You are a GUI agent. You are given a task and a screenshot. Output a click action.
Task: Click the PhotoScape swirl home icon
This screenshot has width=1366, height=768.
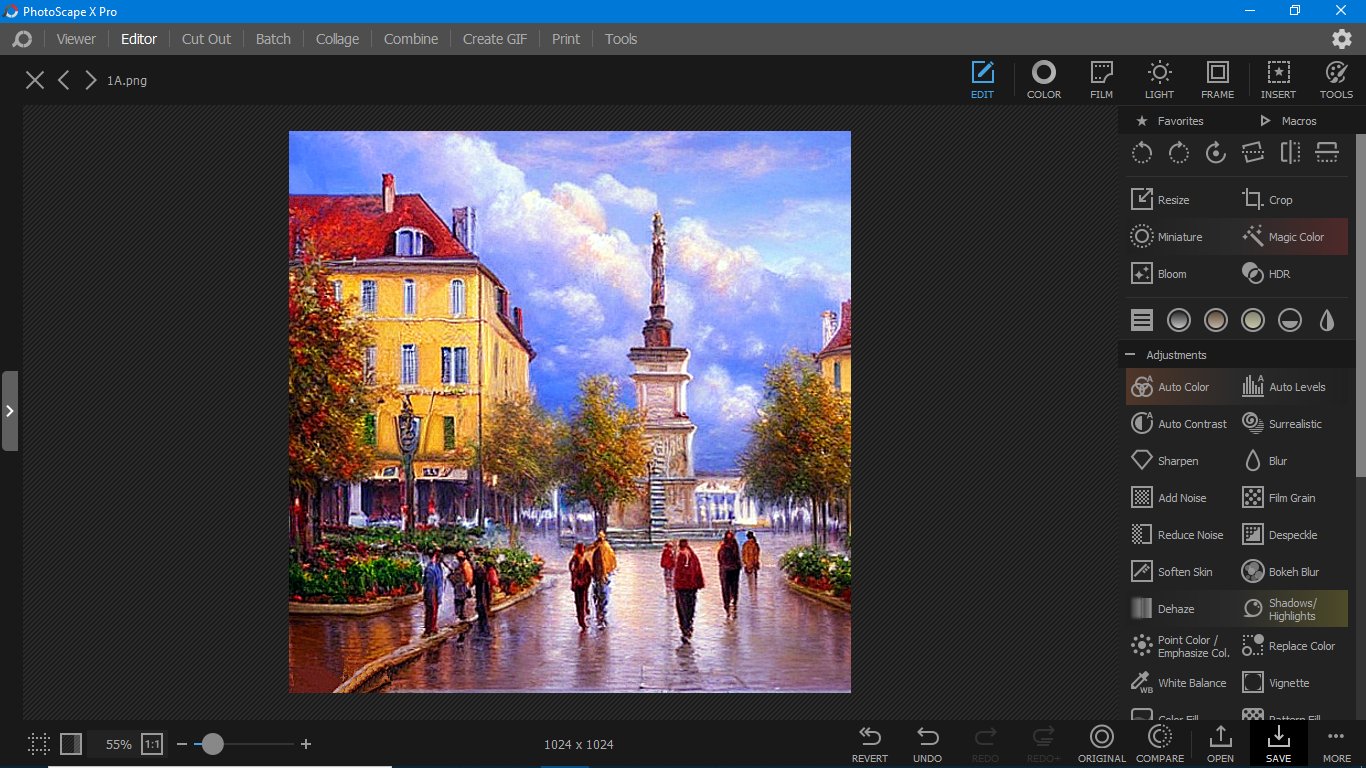click(x=22, y=39)
